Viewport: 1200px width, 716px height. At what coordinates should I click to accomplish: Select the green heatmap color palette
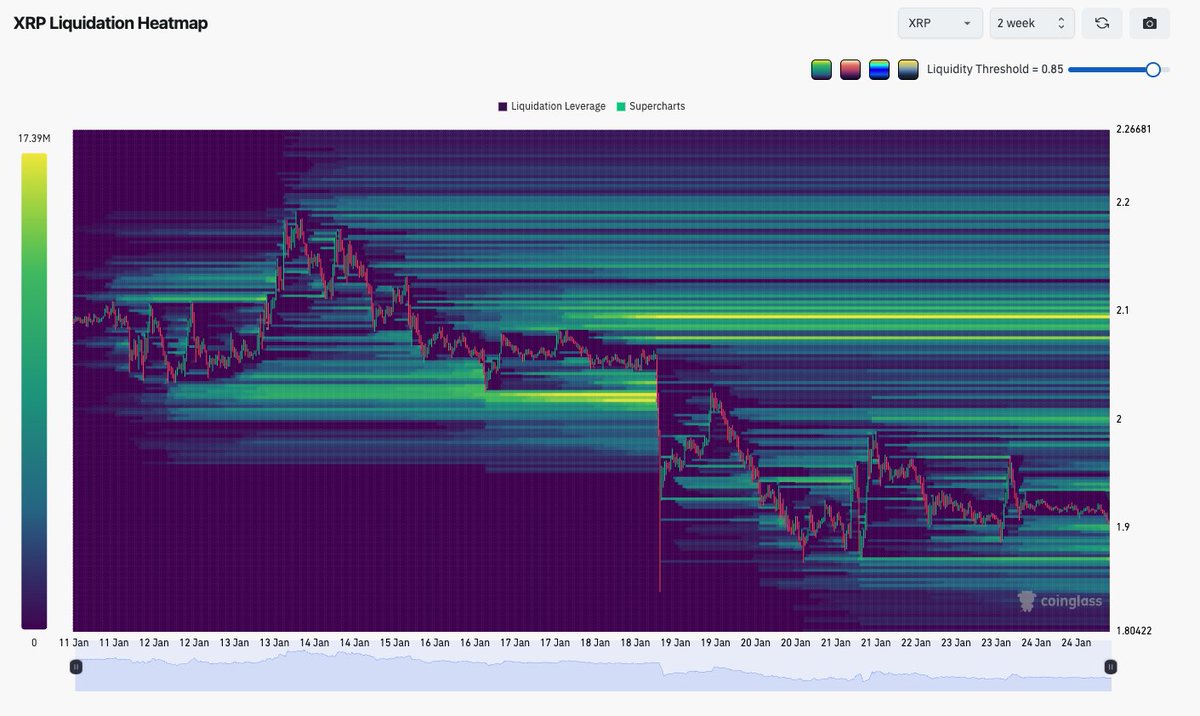(x=820, y=69)
